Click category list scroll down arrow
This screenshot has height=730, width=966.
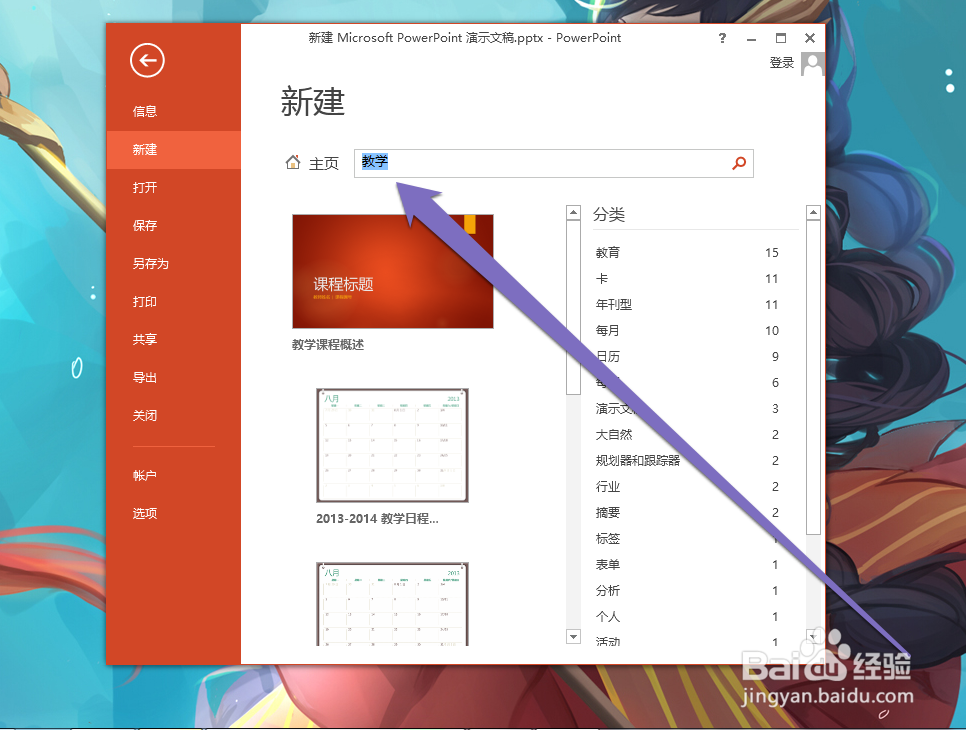tap(813, 636)
